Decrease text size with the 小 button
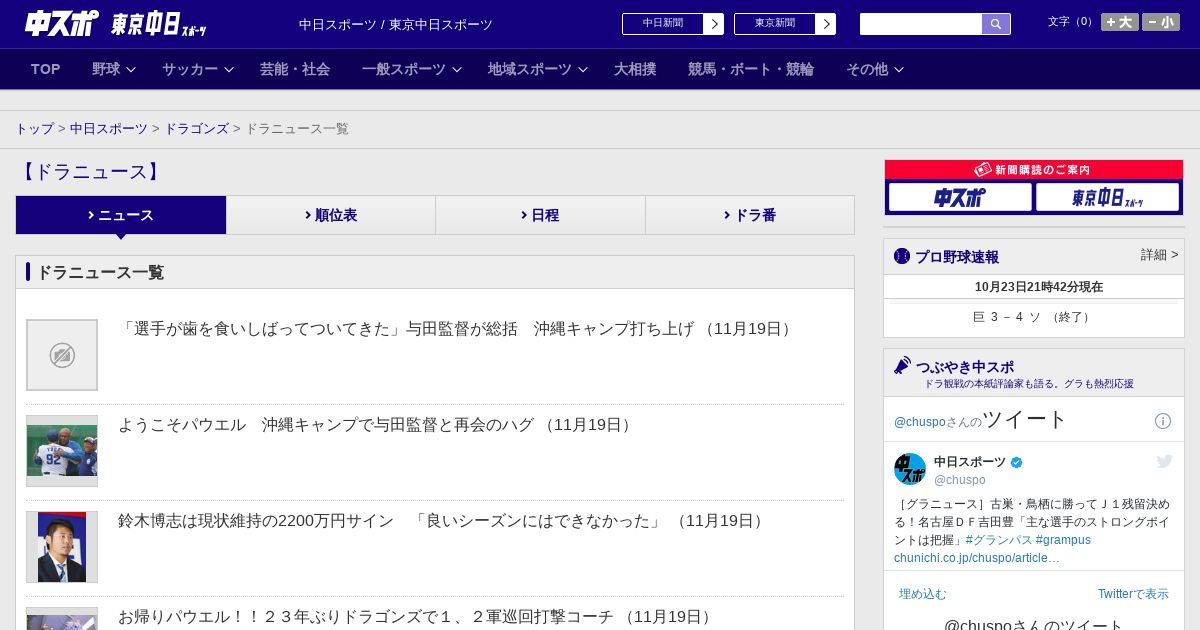The image size is (1200, 630). [x=1161, y=22]
